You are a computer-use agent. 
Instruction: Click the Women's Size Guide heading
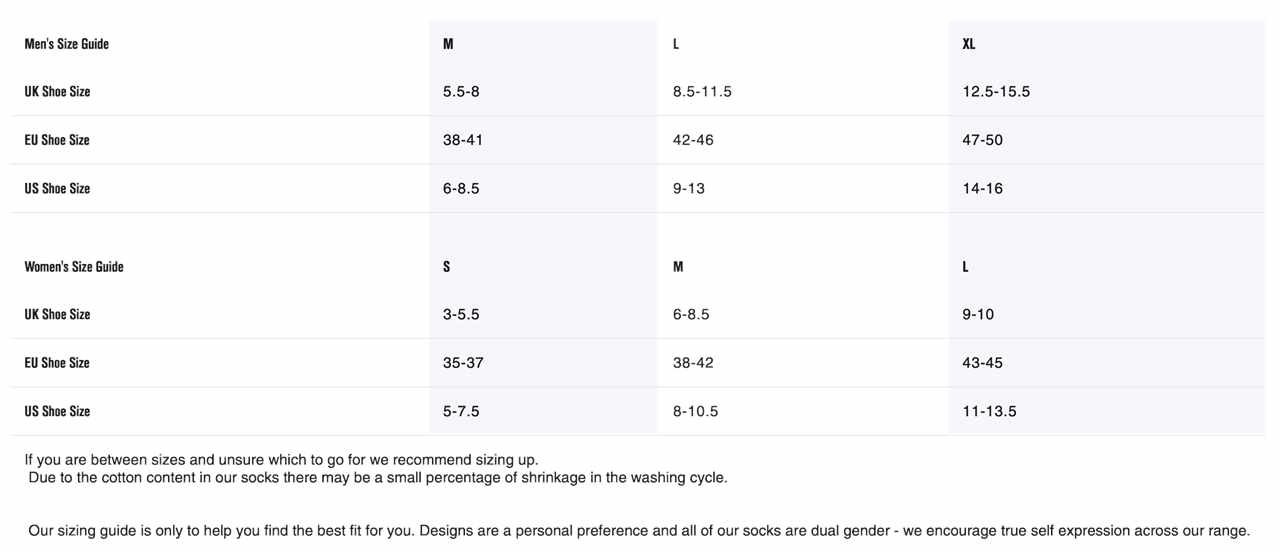(x=74, y=267)
